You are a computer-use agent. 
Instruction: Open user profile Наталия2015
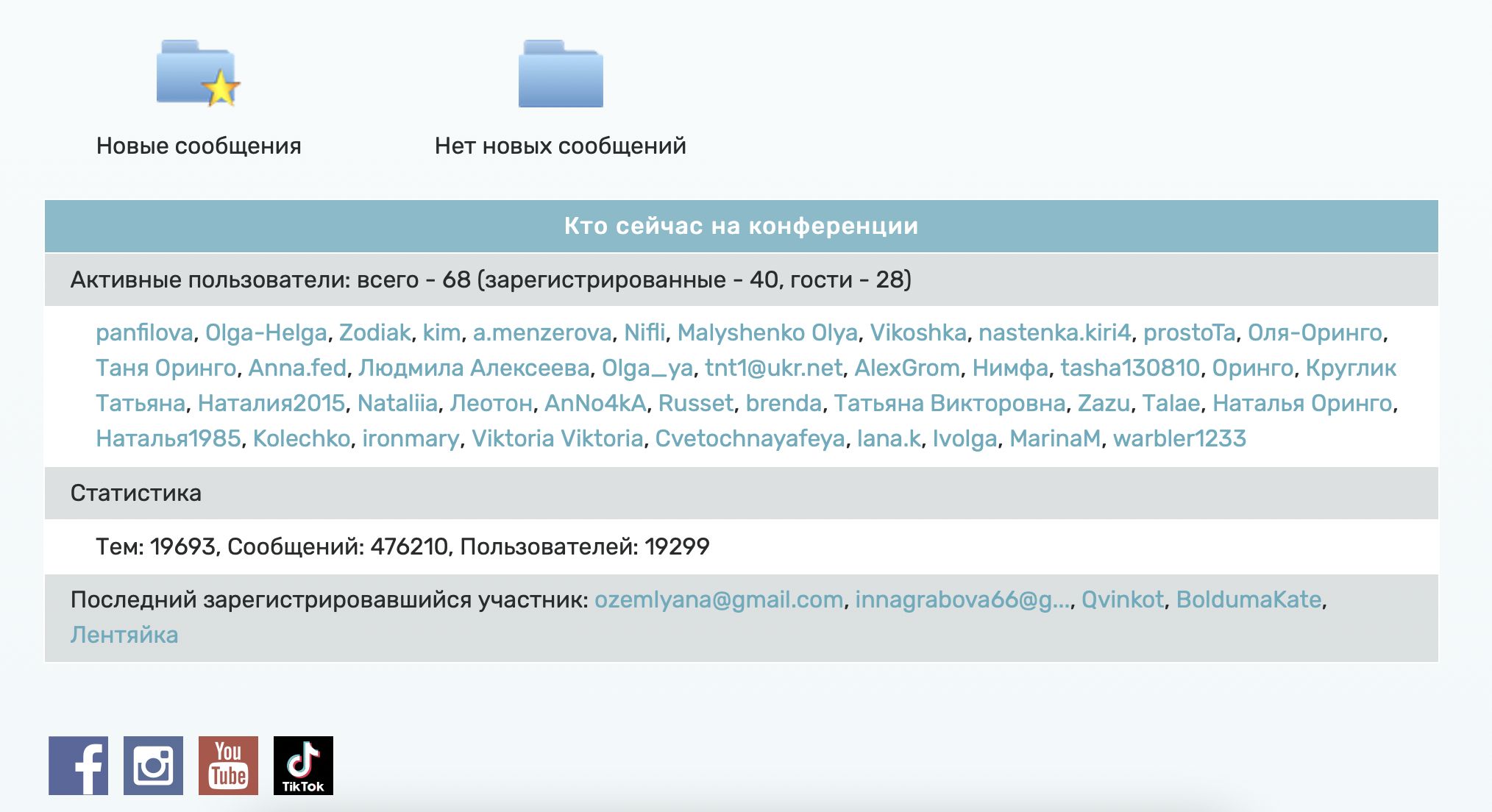tap(271, 403)
